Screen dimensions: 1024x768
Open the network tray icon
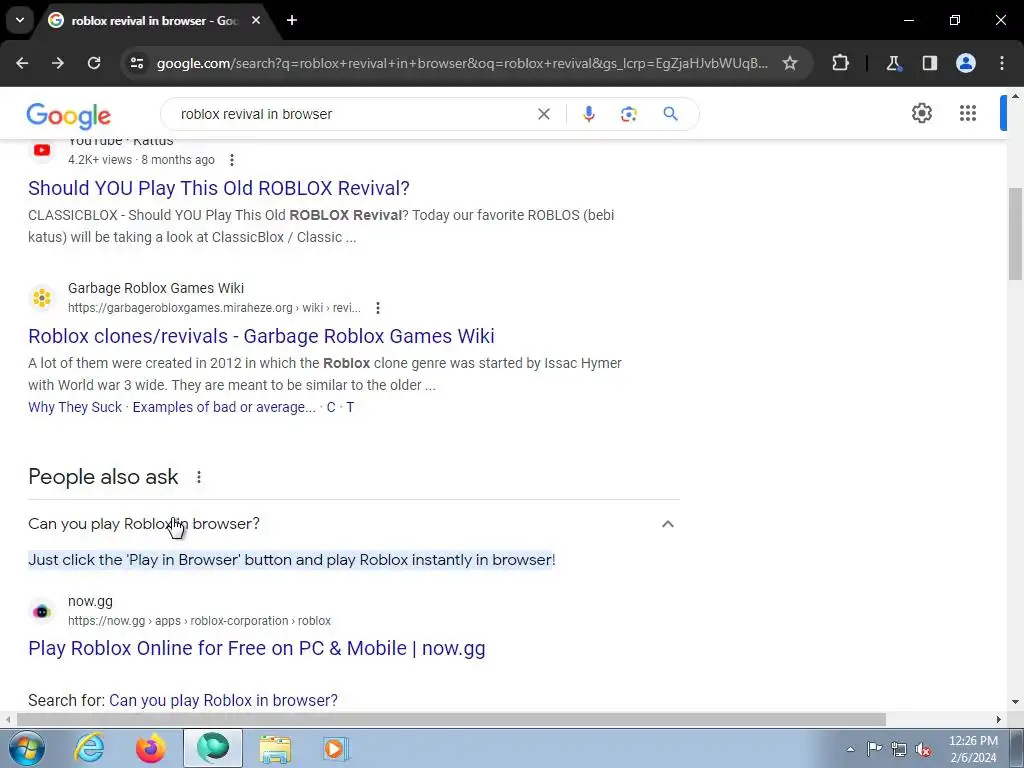click(x=899, y=749)
